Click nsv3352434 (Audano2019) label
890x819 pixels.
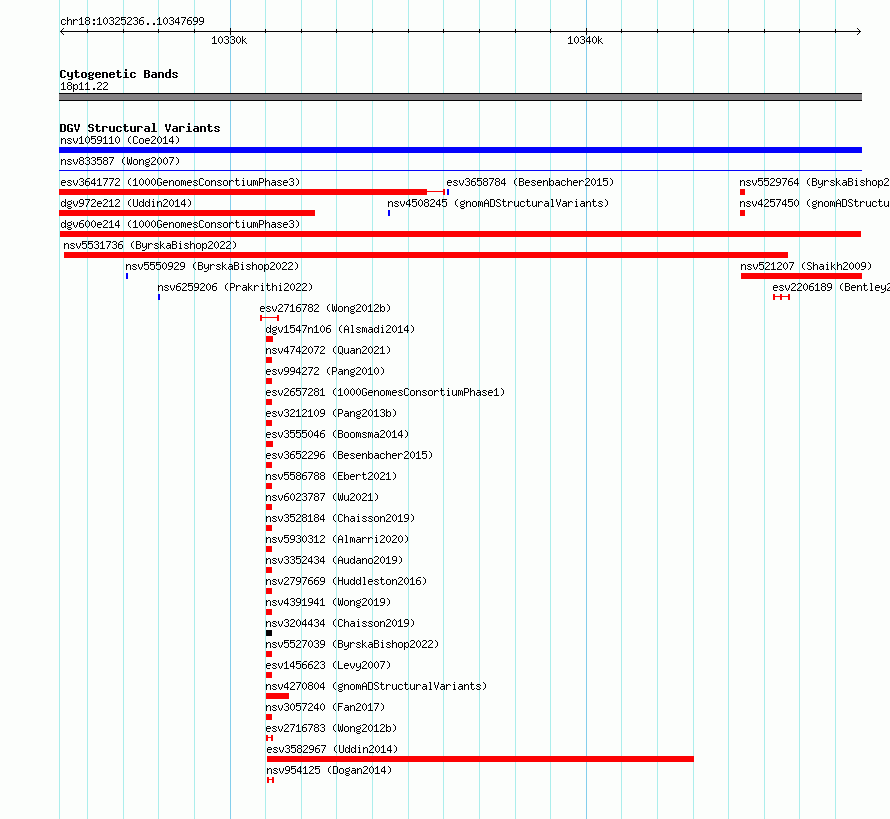tap(334, 560)
